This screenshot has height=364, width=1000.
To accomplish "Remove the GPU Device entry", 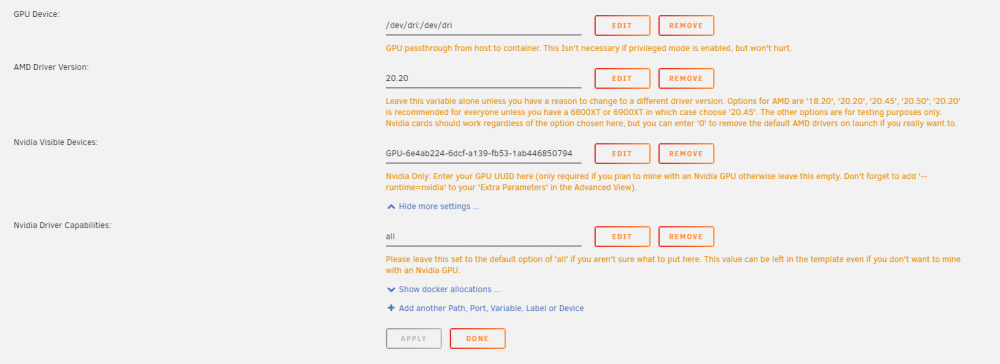I will [x=686, y=25].
